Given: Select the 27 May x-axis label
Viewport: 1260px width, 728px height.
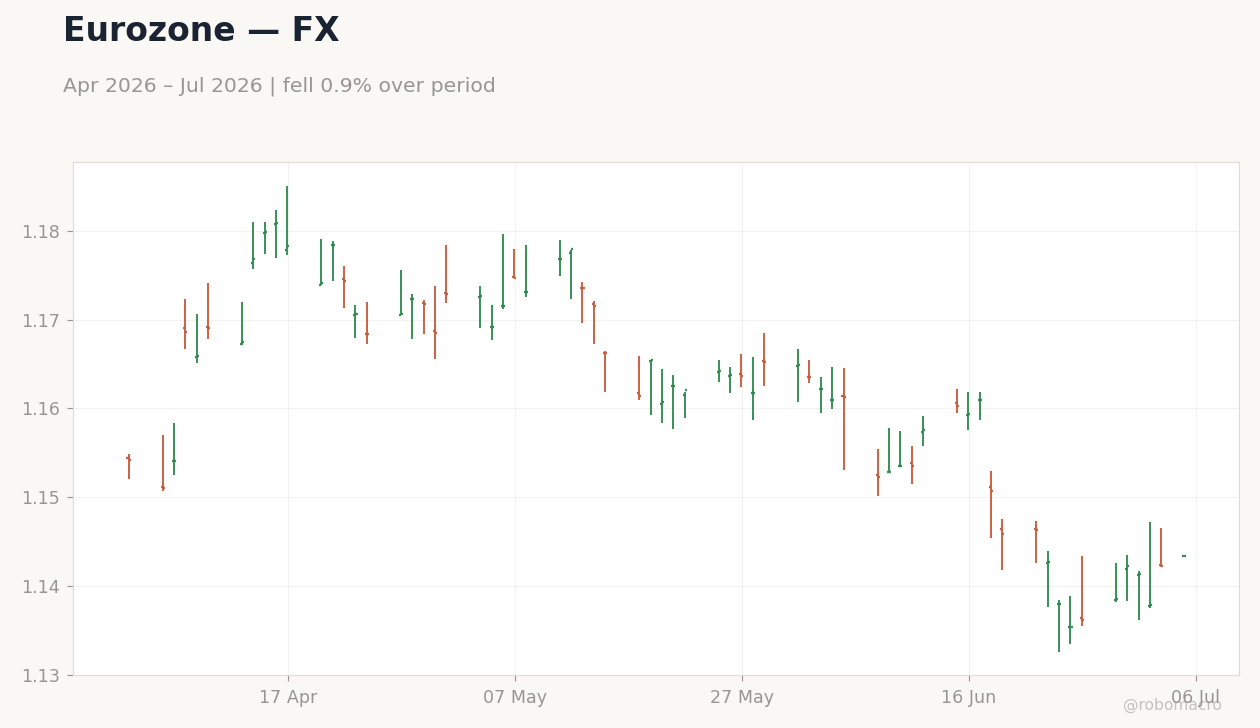Looking at the screenshot, I should click(x=742, y=698).
